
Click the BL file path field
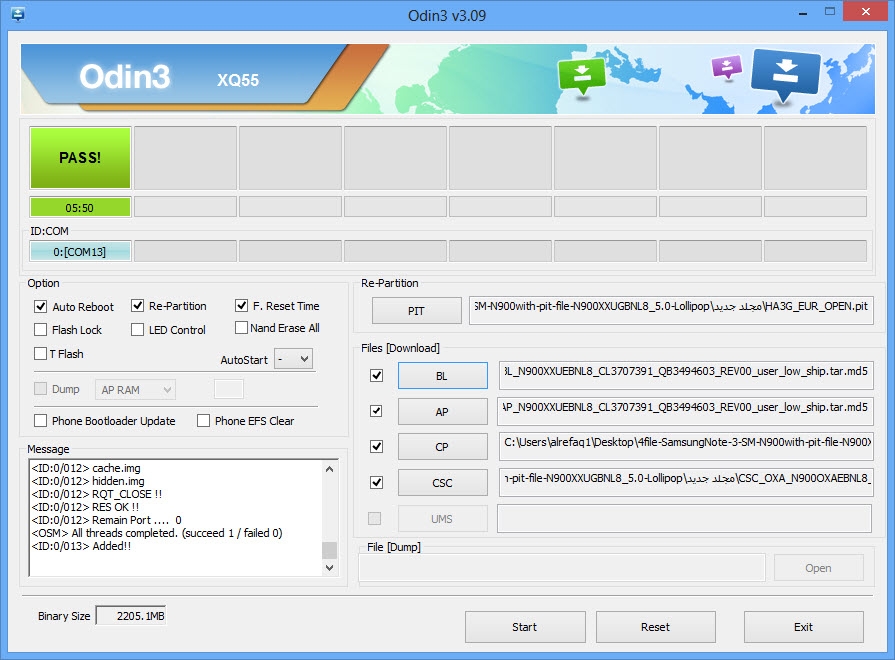[686, 375]
